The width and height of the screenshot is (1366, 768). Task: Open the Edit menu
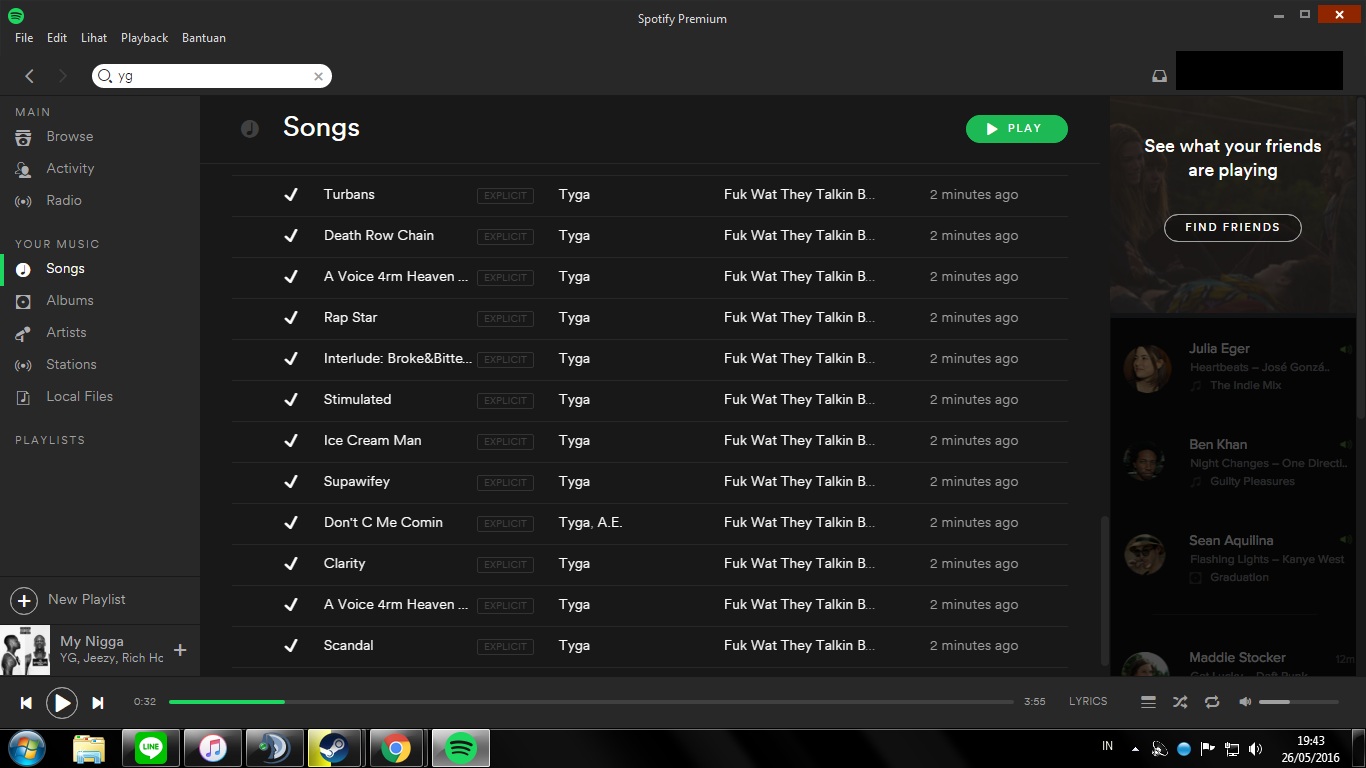(x=57, y=38)
